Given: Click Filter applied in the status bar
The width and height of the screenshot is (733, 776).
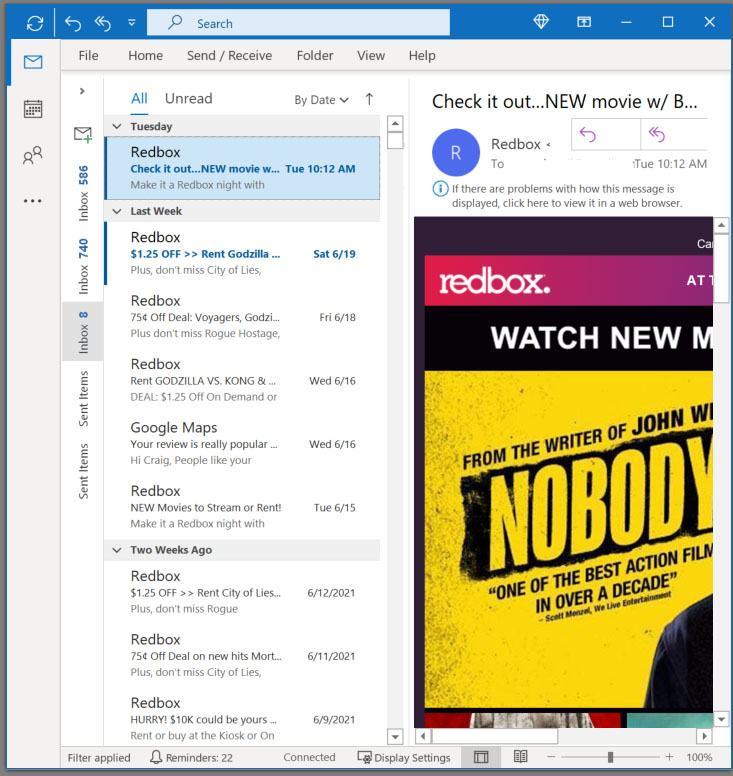Looking at the screenshot, I should (99, 758).
